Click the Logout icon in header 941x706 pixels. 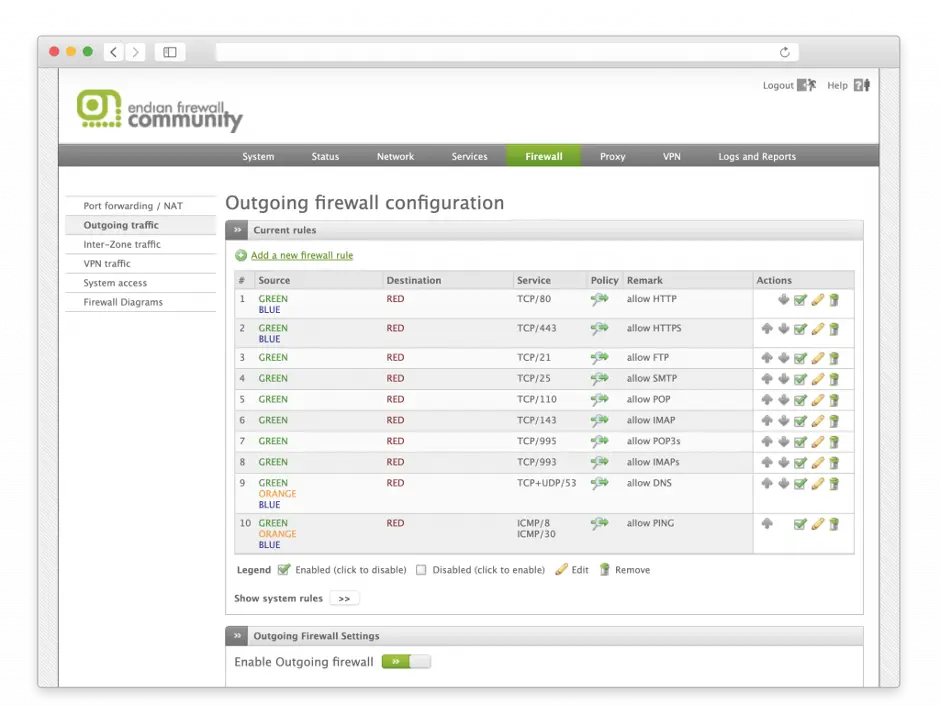click(806, 86)
